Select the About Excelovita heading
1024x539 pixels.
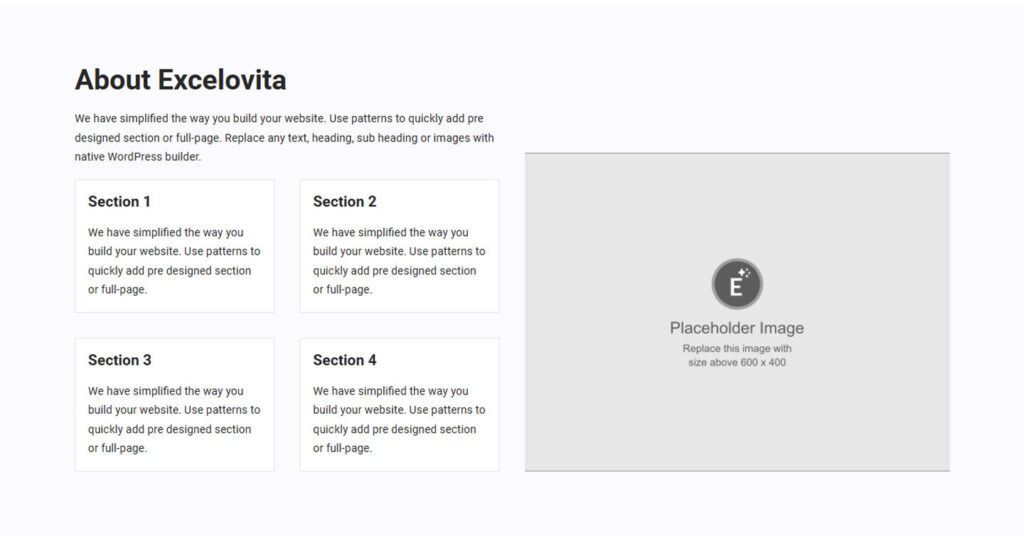180,80
